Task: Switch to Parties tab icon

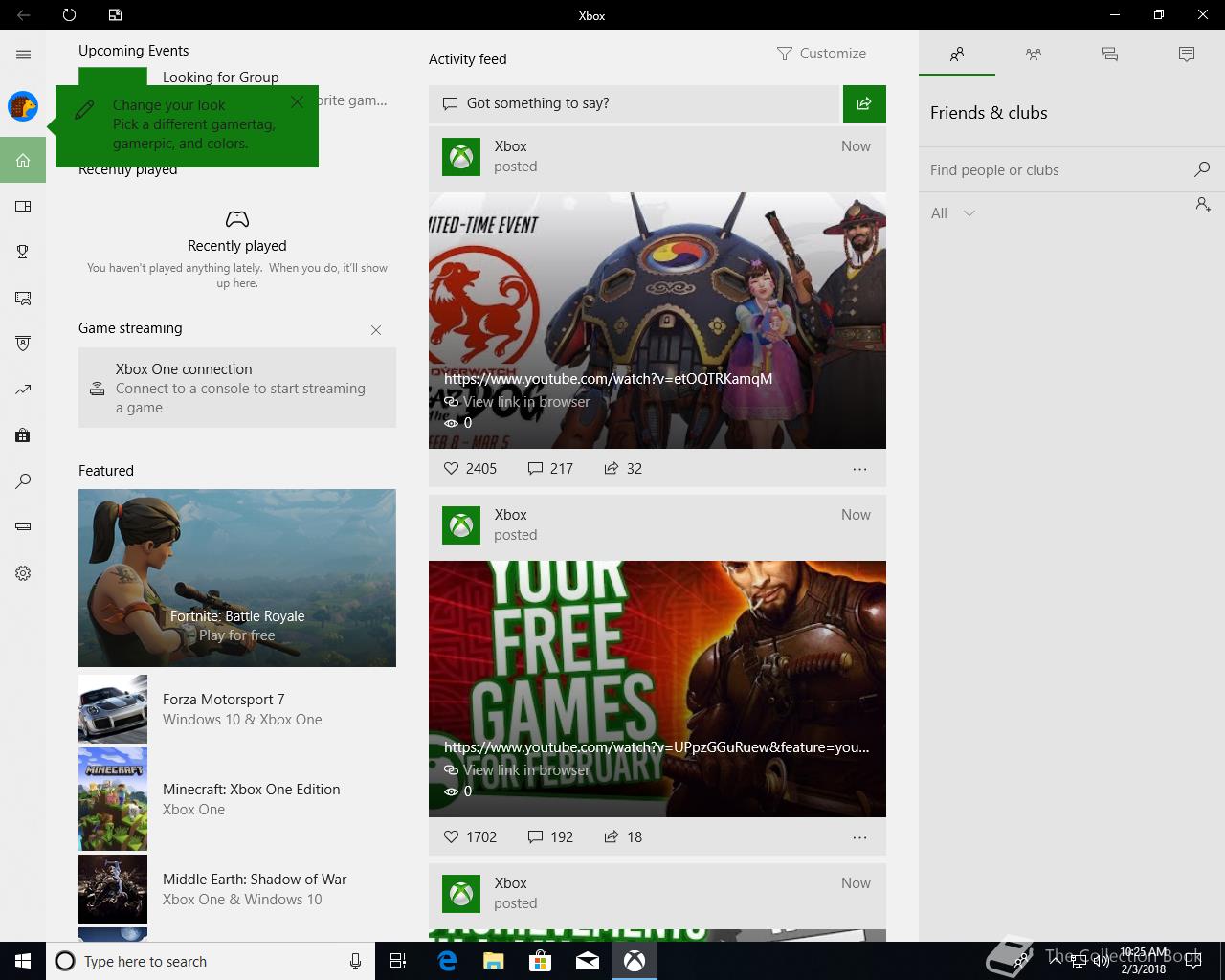Action: [x=1034, y=55]
